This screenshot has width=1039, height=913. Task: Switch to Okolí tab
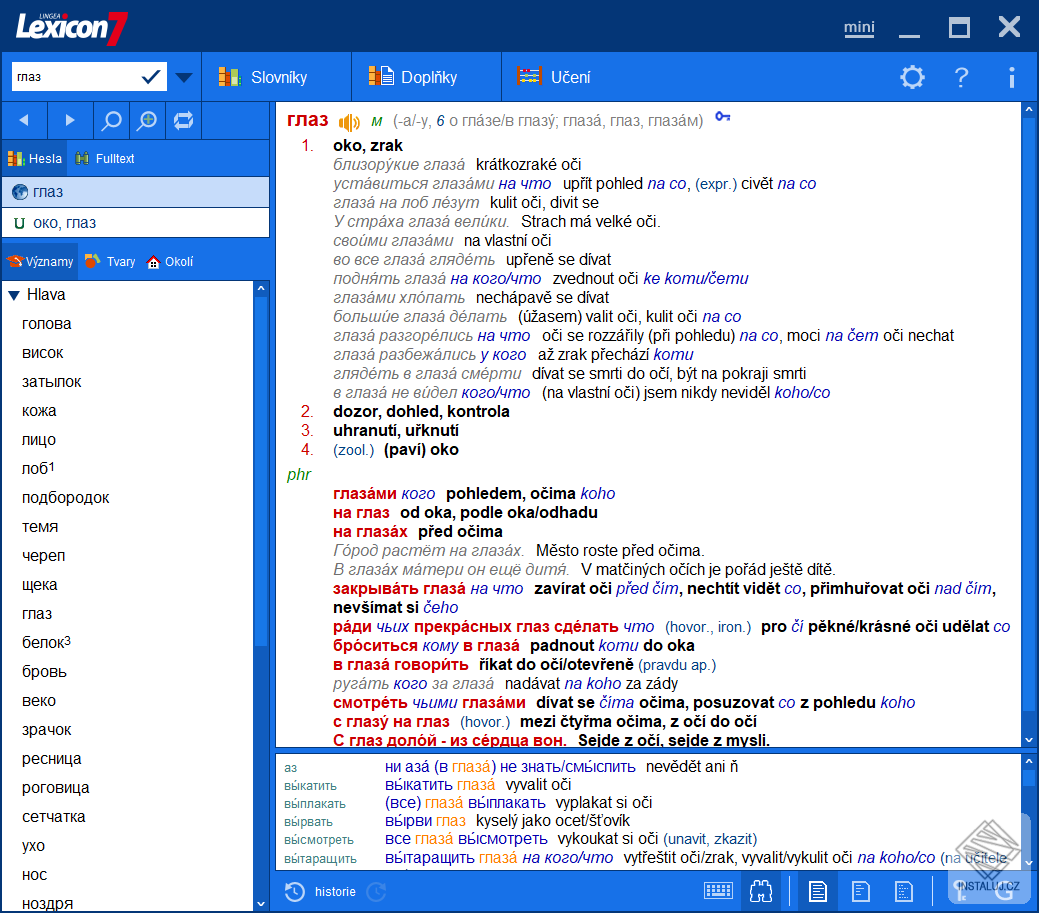click(170, 262)
